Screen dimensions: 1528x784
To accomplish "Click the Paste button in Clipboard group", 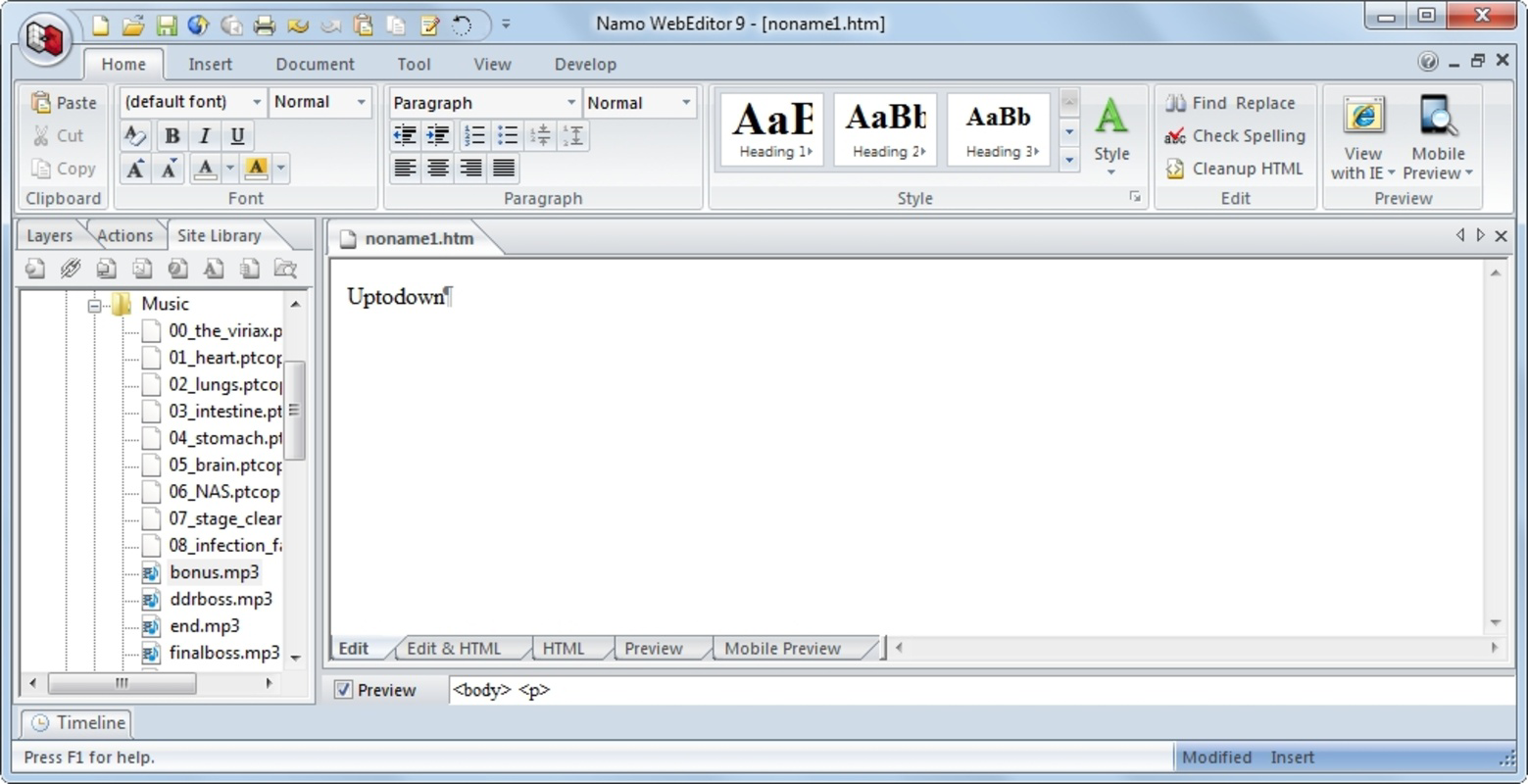I will click(x=64, y=102).
